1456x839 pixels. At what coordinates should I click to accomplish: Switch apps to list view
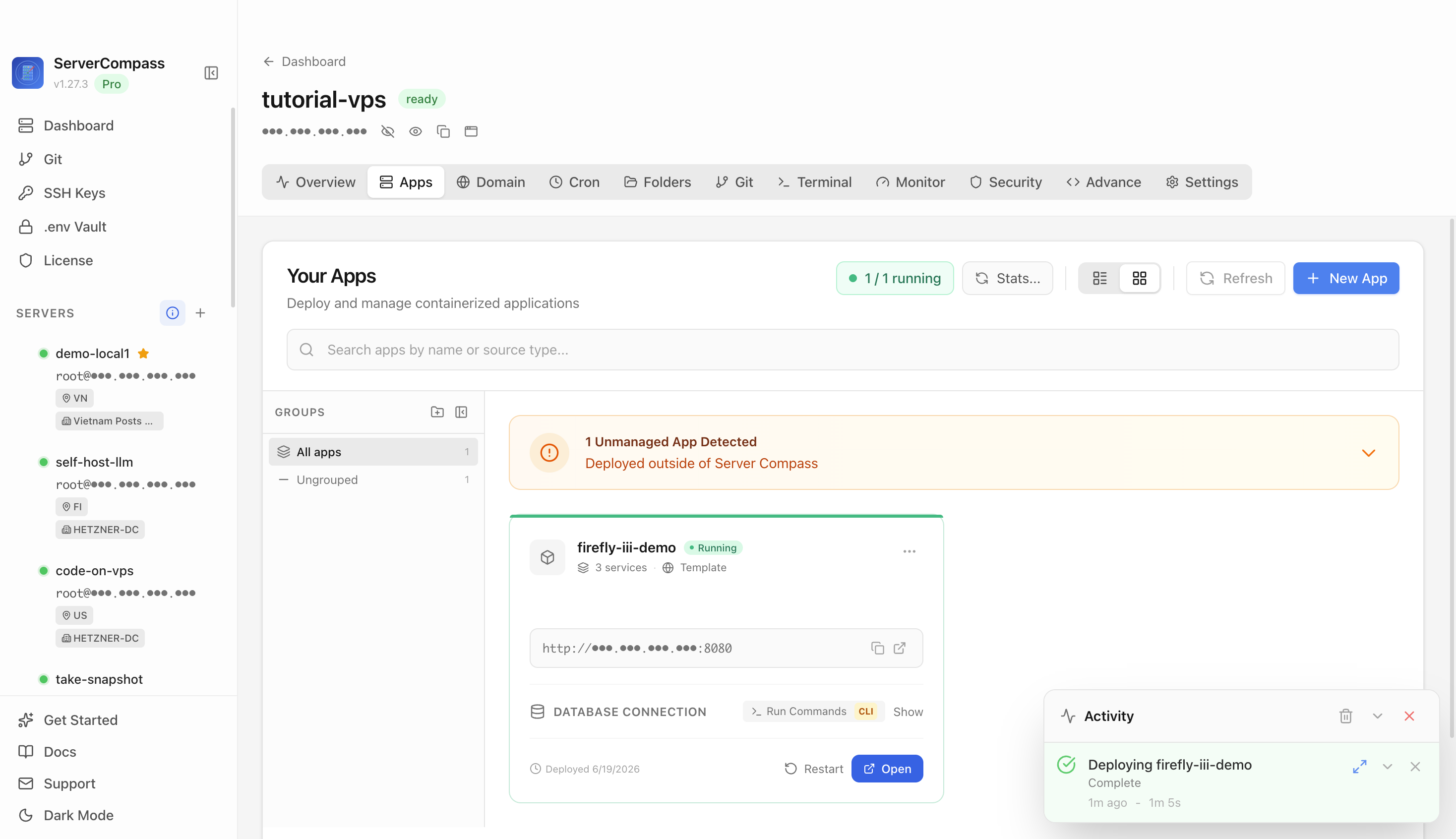pos(1100,278)
